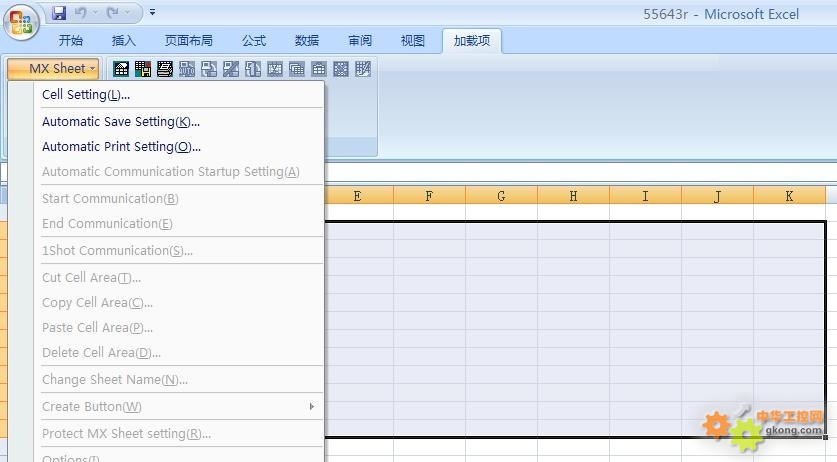
Task: Click Change Sheet Name(N)... menu item
Action: tap(181, 380)
